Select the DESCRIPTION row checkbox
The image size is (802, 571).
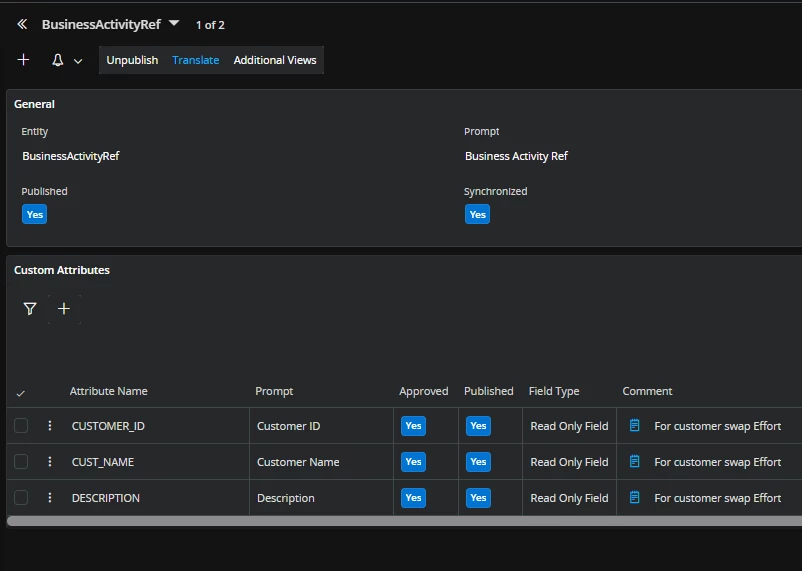[21, 498]
